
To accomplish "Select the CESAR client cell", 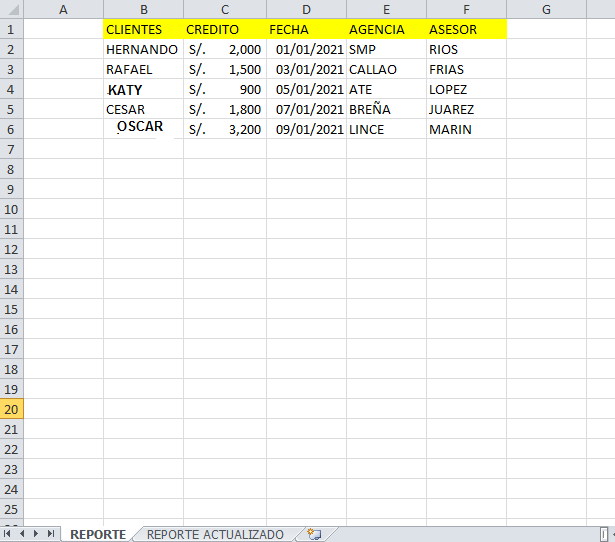I will click(x=144, y=109).
